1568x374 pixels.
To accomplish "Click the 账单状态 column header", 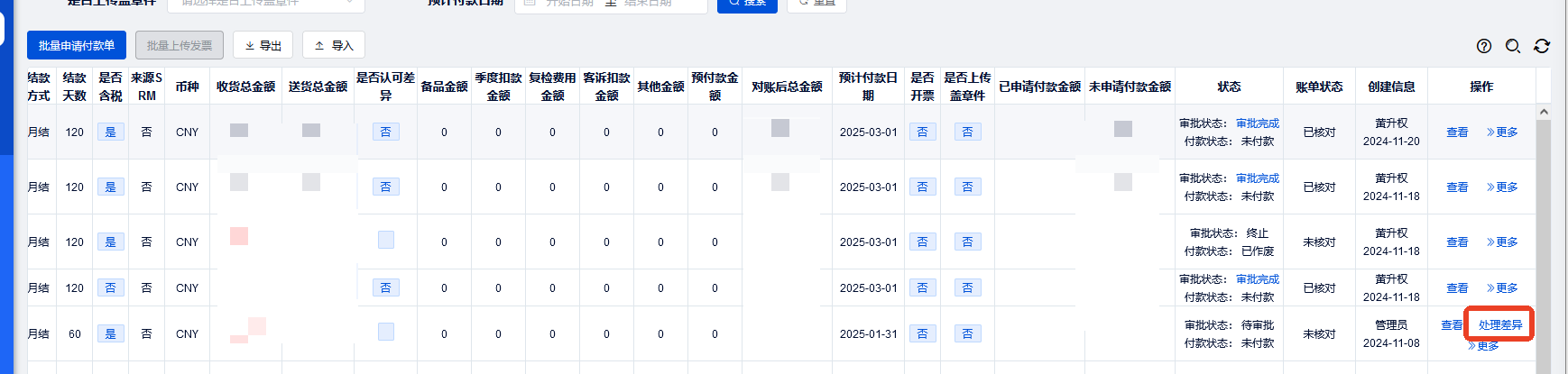I will coord(1319,87).
